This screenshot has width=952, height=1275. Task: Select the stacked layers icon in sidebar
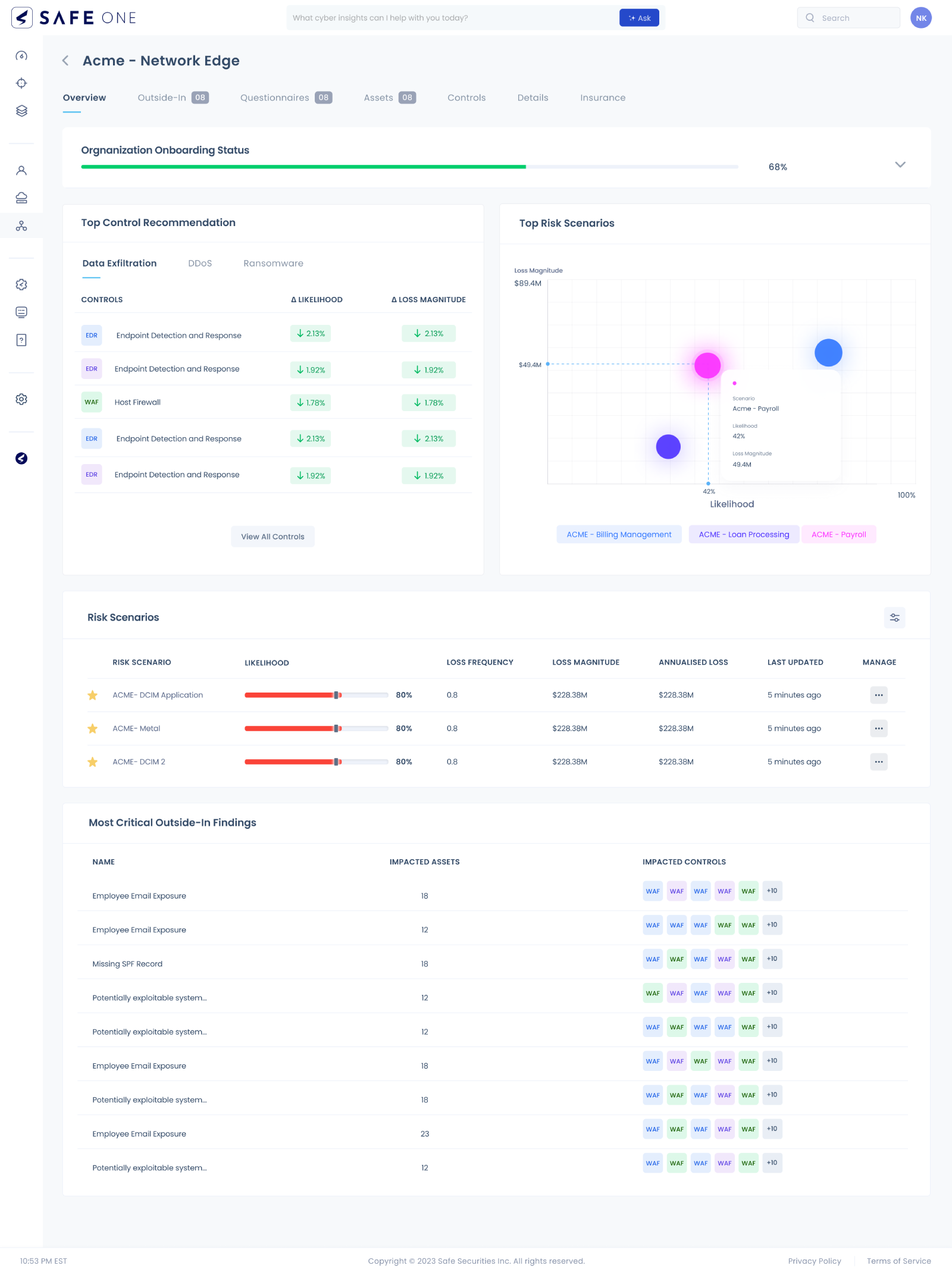click(x=21, y=111)
